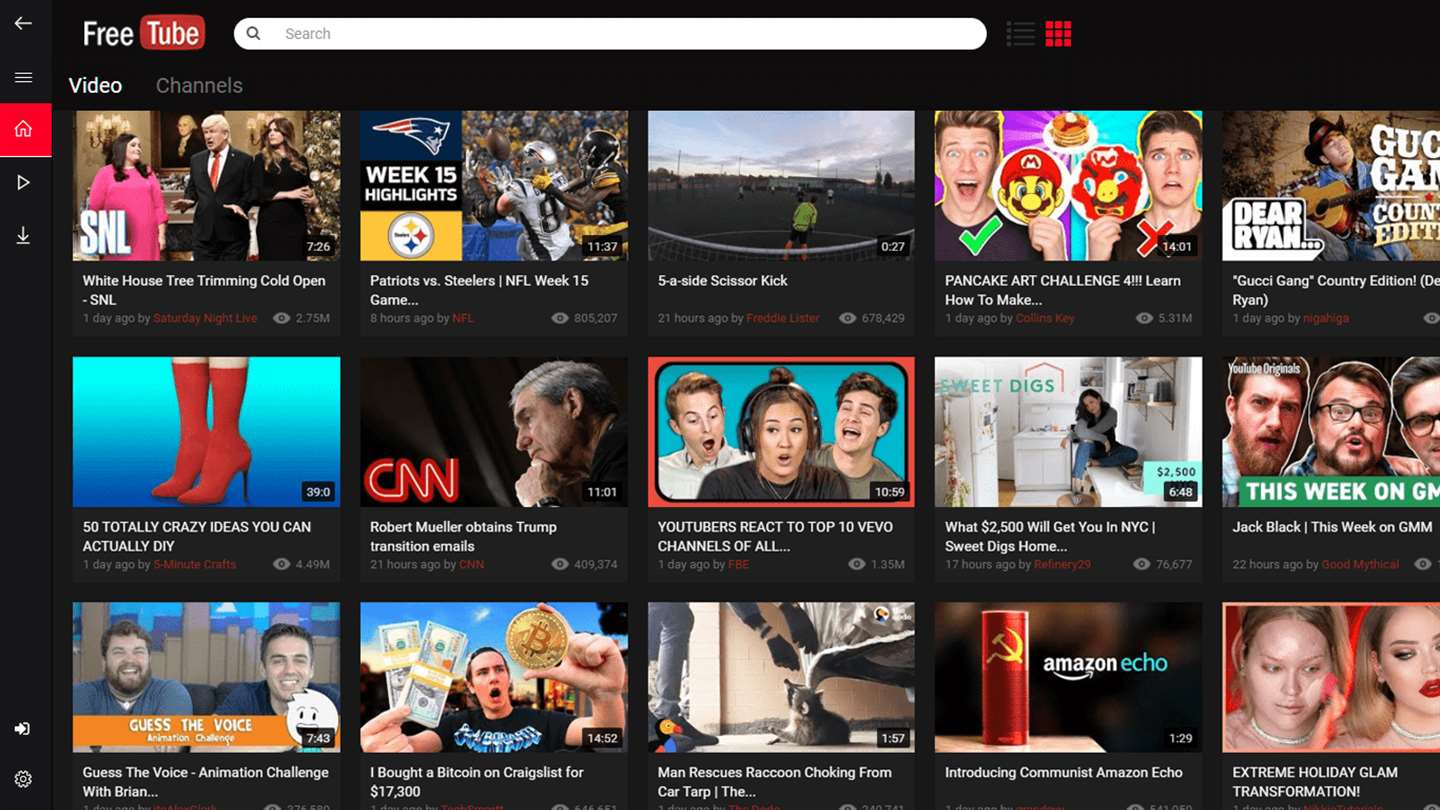The image size is (1440, 810).
Task: Open Saturday Night Live channel link
Action: point(205,318)
